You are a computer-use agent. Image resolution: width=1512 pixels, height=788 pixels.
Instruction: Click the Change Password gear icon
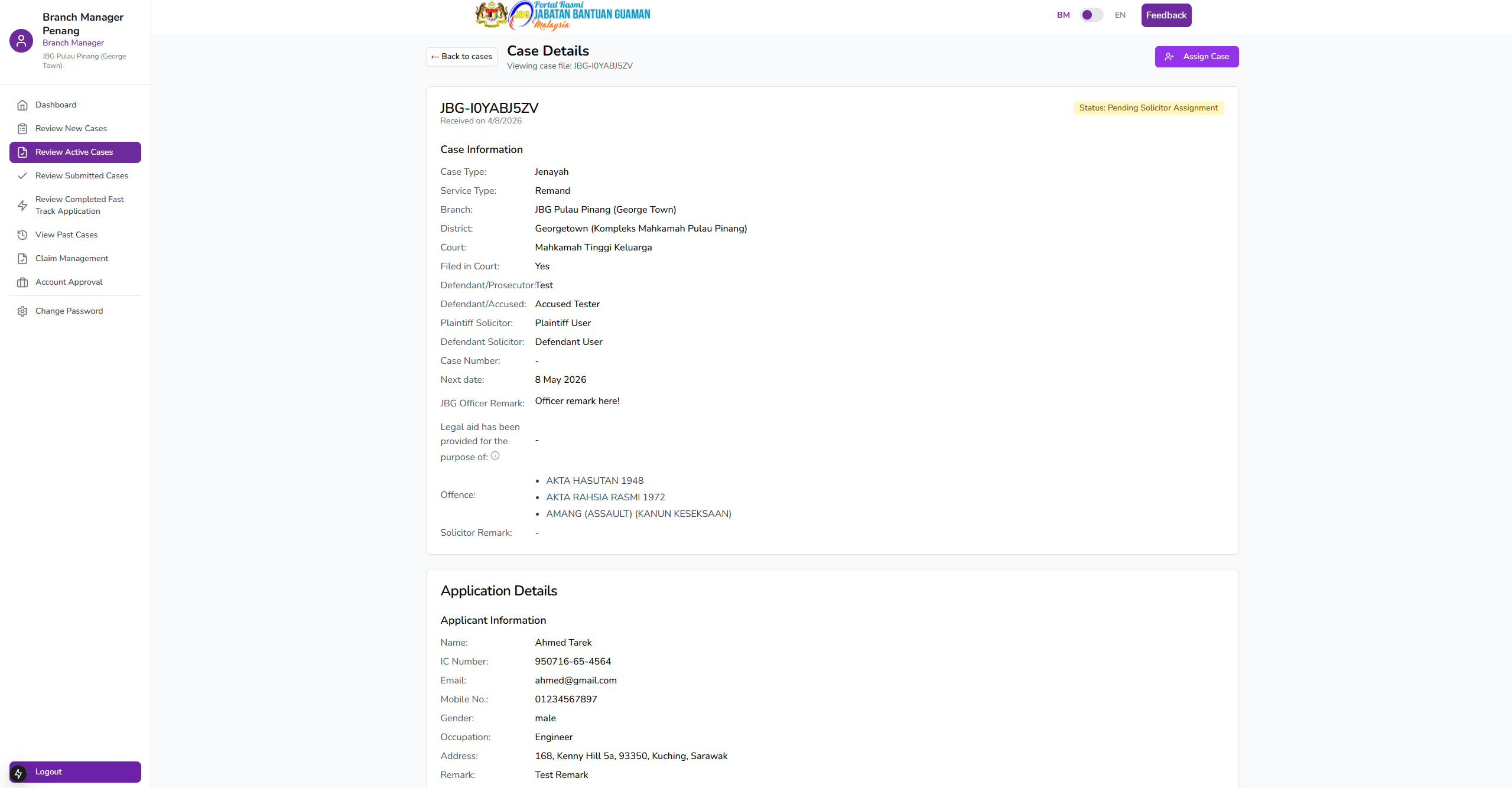[x=22, y=311]
